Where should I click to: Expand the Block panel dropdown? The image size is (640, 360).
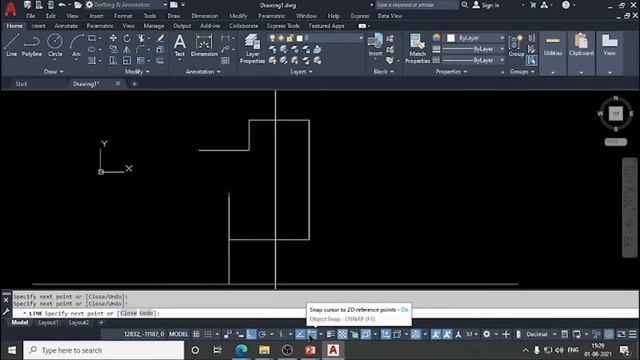[384, 71]
